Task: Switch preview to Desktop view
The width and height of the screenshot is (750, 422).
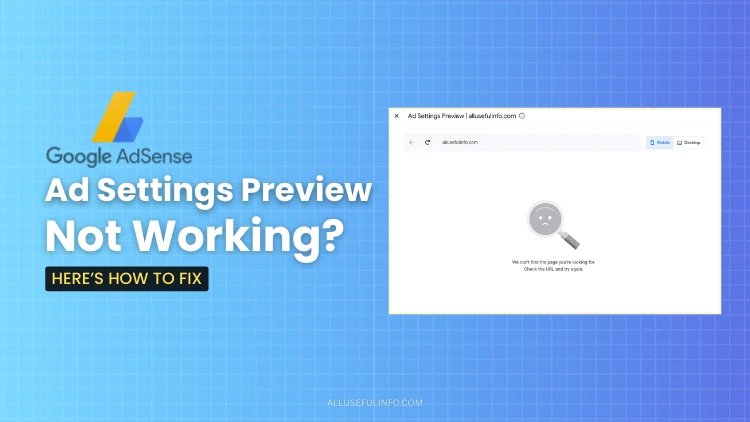Action: pyautogui.click(x=689, y=143)
